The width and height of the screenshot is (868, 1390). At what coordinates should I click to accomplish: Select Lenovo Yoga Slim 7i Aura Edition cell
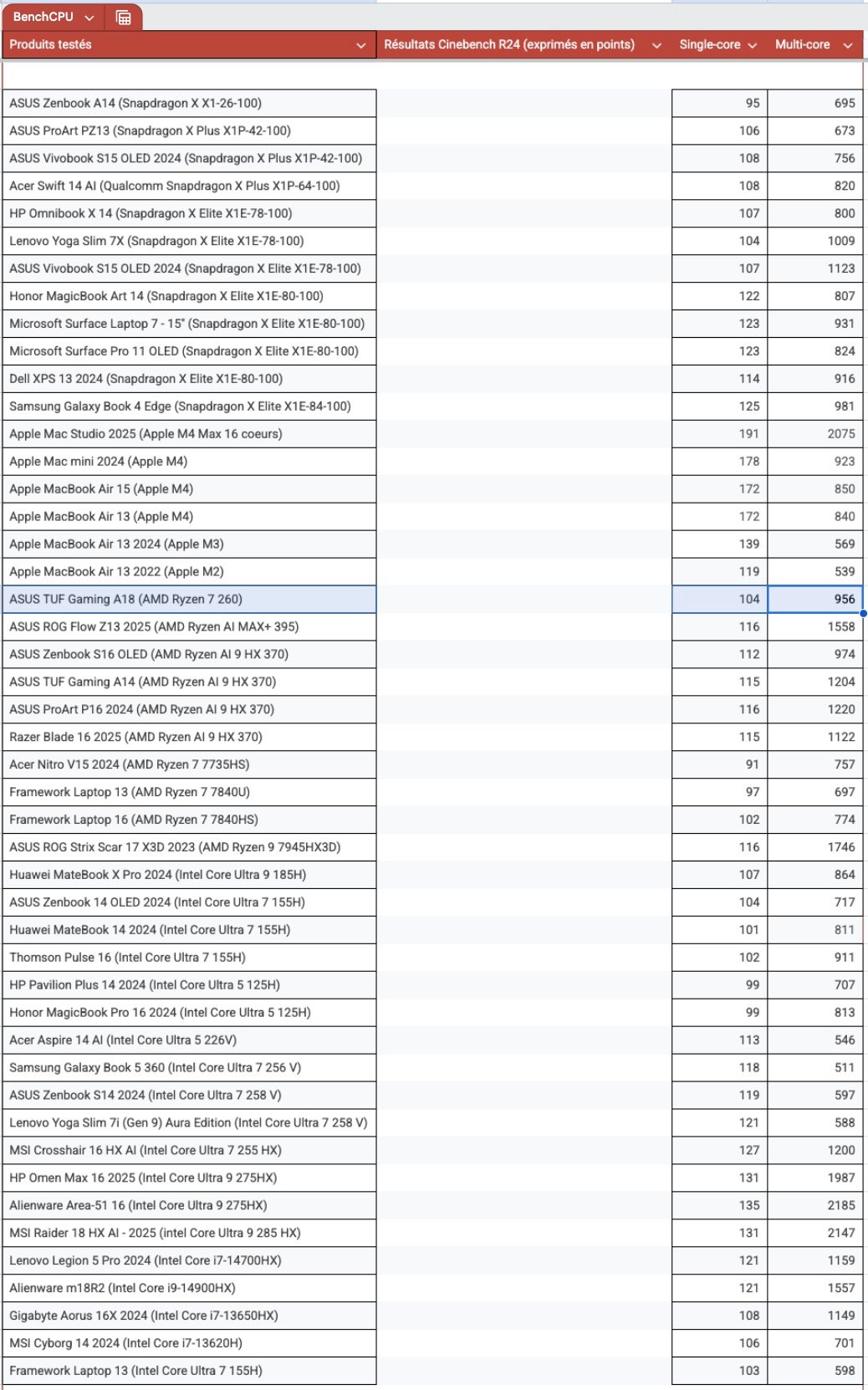[x=189, y=1123]
